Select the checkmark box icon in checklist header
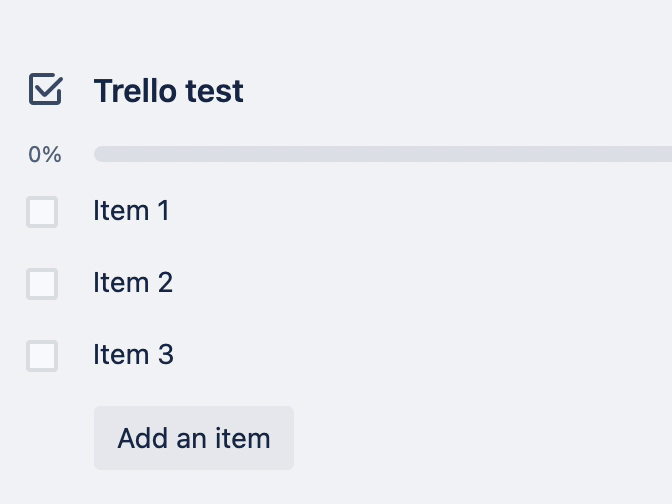 pos(45,89)
